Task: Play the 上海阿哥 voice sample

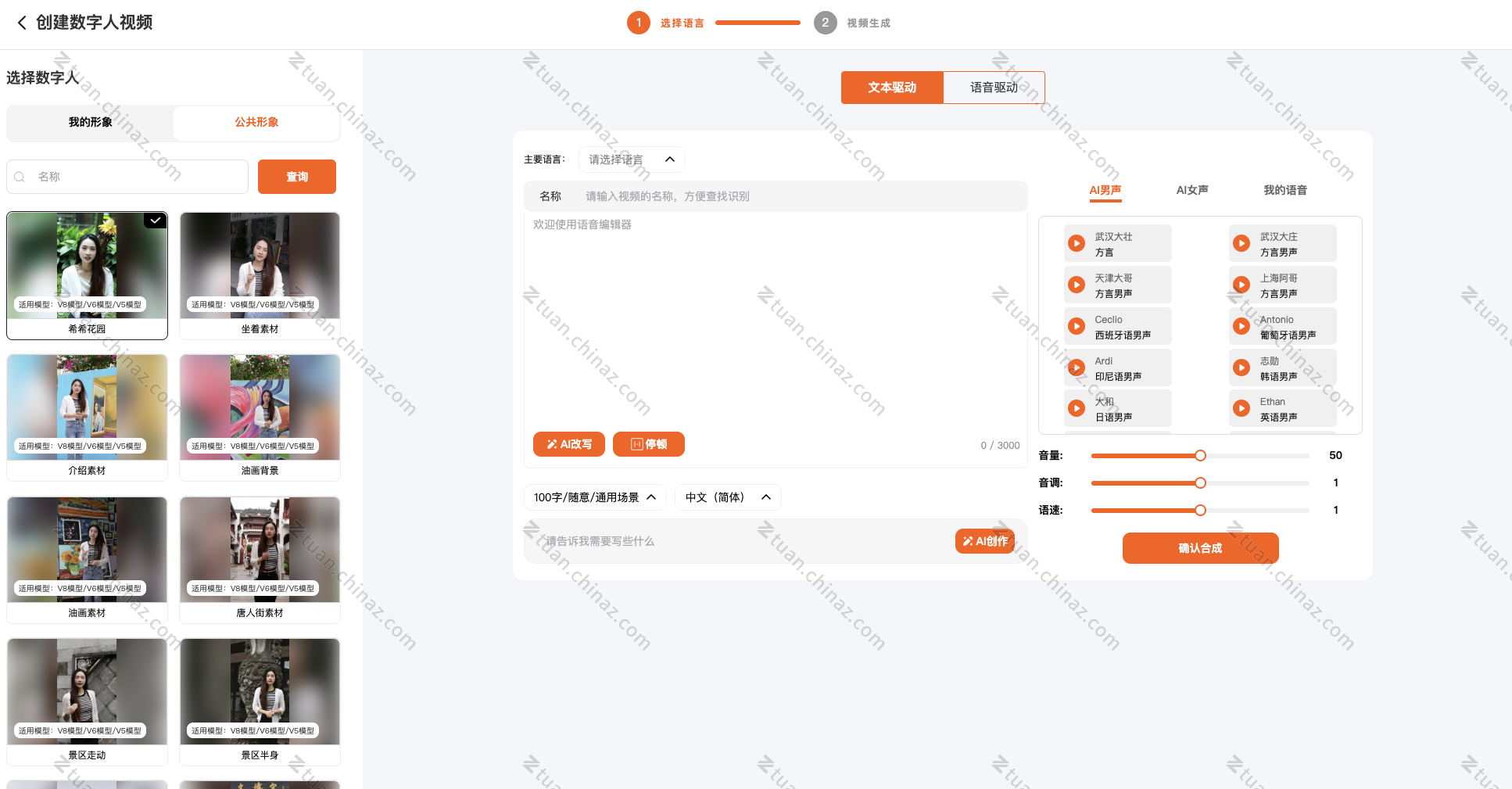Action: point(1241,285)
